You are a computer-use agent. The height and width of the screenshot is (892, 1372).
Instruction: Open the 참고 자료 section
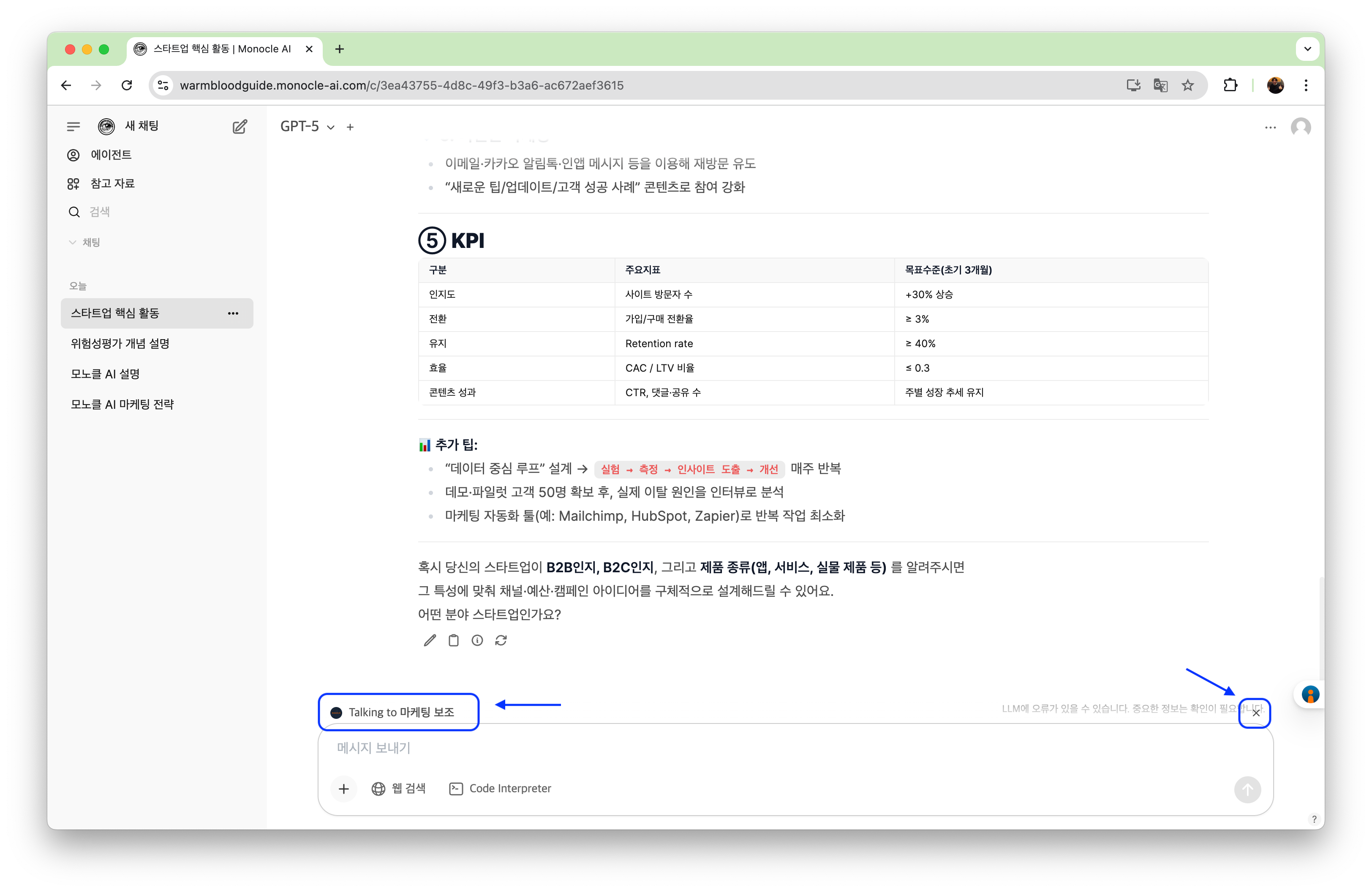pos(113,183)
